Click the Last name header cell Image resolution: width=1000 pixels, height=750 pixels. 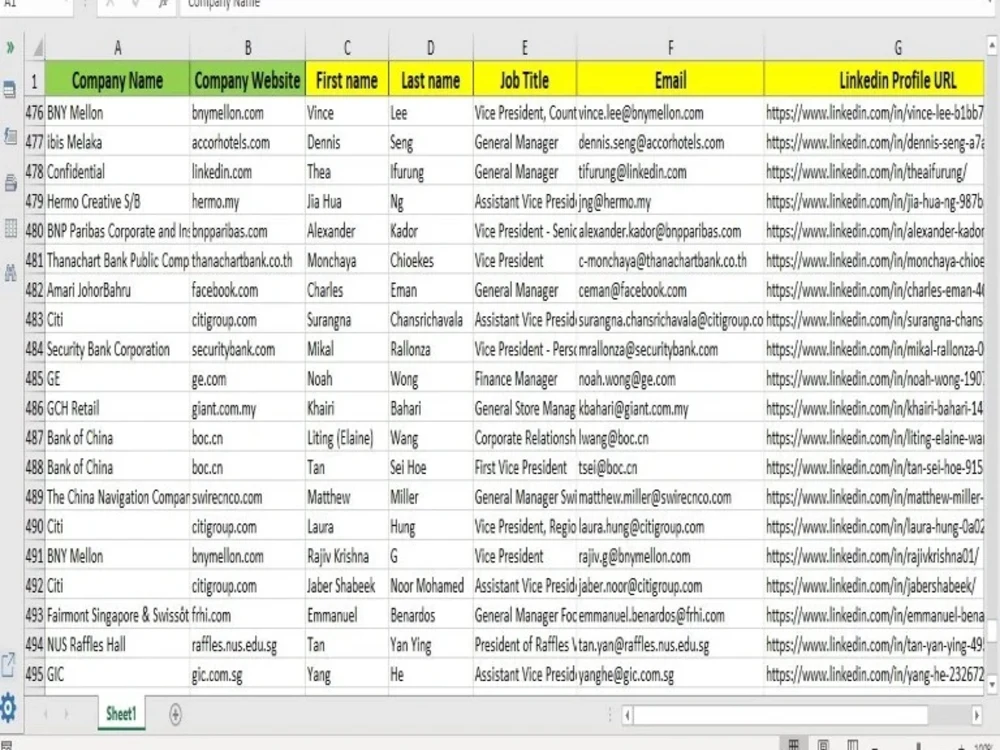tap(430, 80)
